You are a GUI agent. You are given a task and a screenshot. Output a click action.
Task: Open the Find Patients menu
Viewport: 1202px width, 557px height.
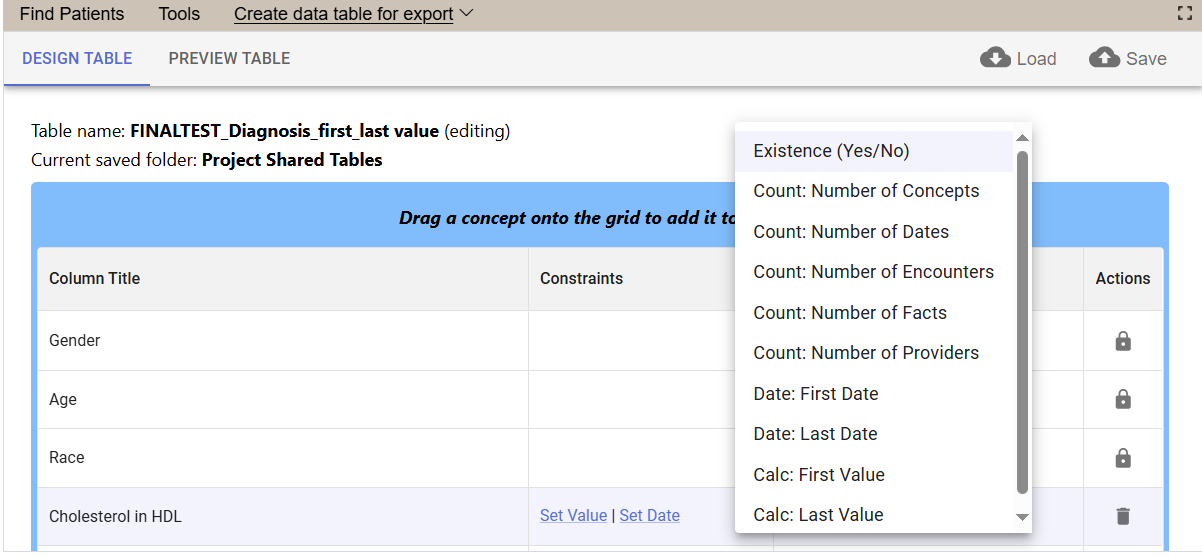[72, 14]
